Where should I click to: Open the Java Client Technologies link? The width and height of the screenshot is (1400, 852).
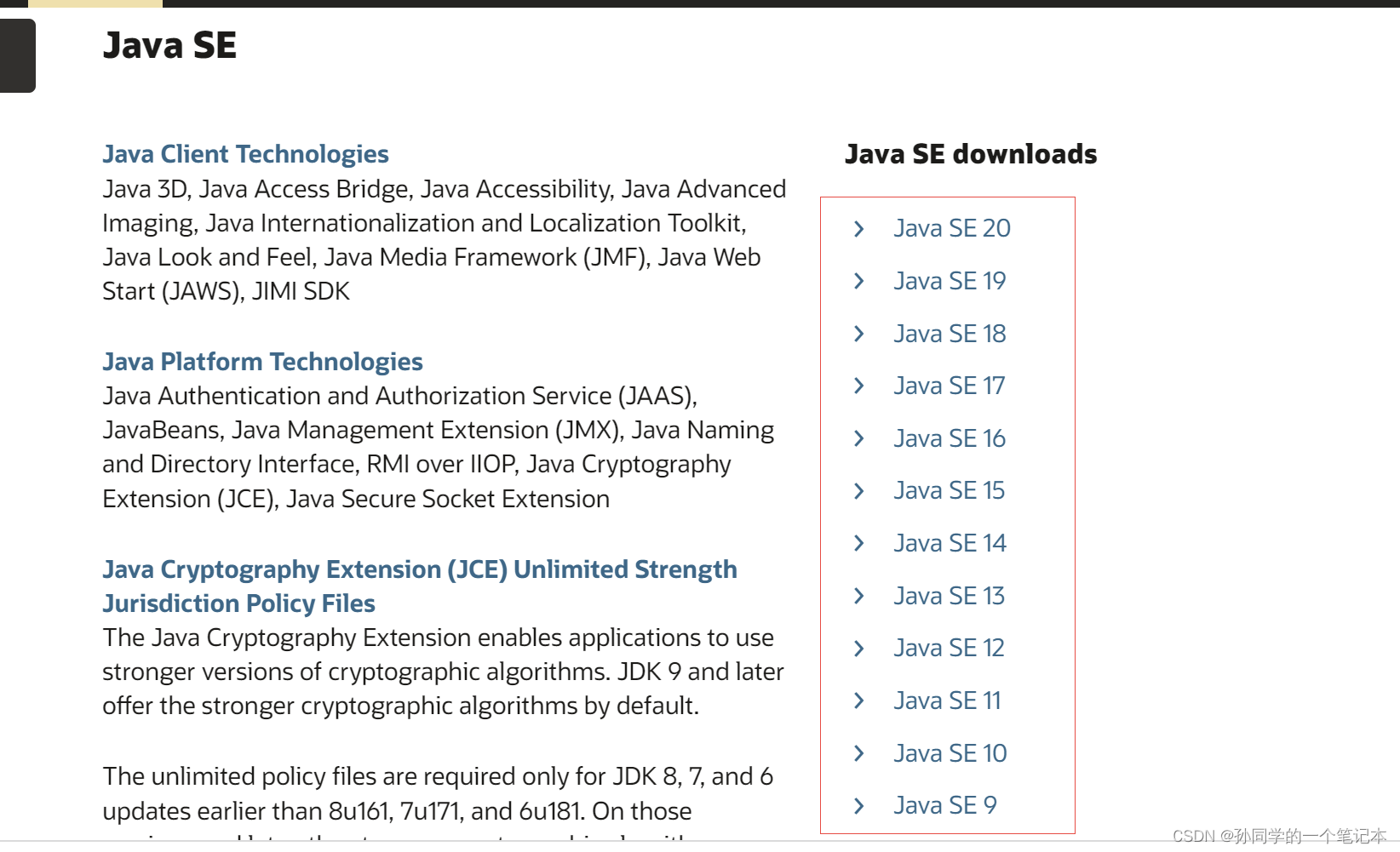[245, 154]
